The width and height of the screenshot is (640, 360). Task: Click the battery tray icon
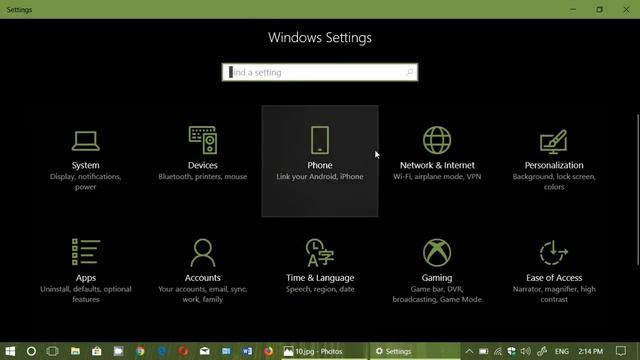(x=484, y=351)
